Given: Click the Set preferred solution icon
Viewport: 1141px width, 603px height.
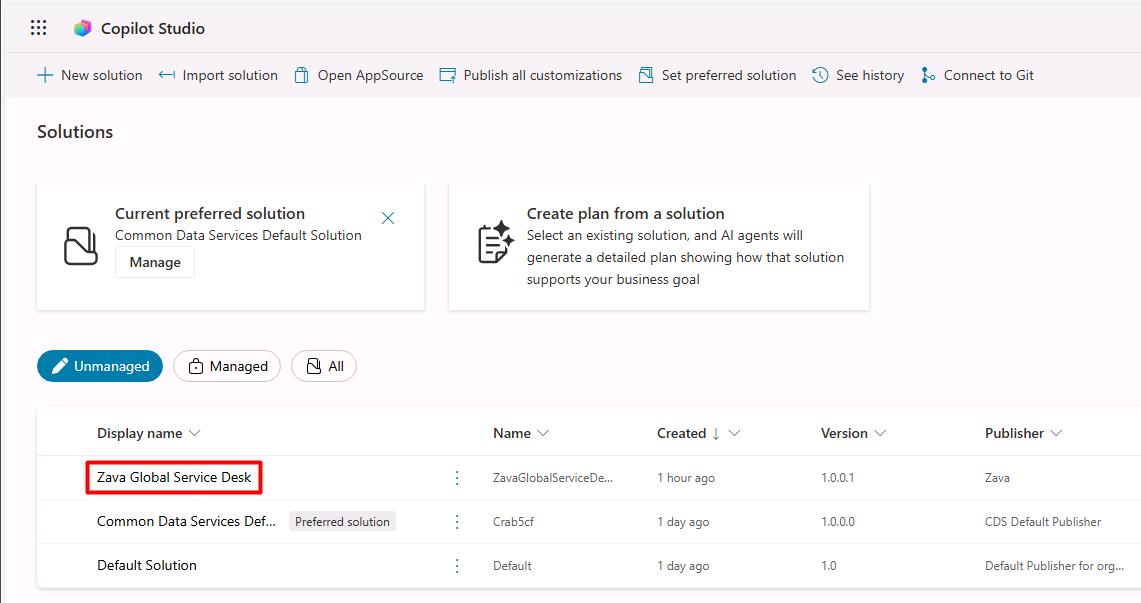Looking at the screenshot, I should coord(645,75).
